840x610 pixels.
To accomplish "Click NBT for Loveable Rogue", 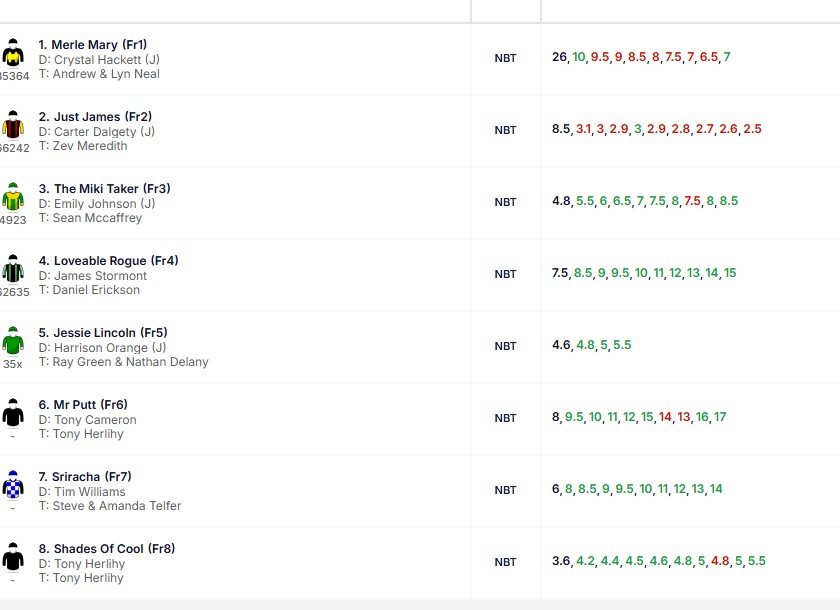I will coord(505,274).
